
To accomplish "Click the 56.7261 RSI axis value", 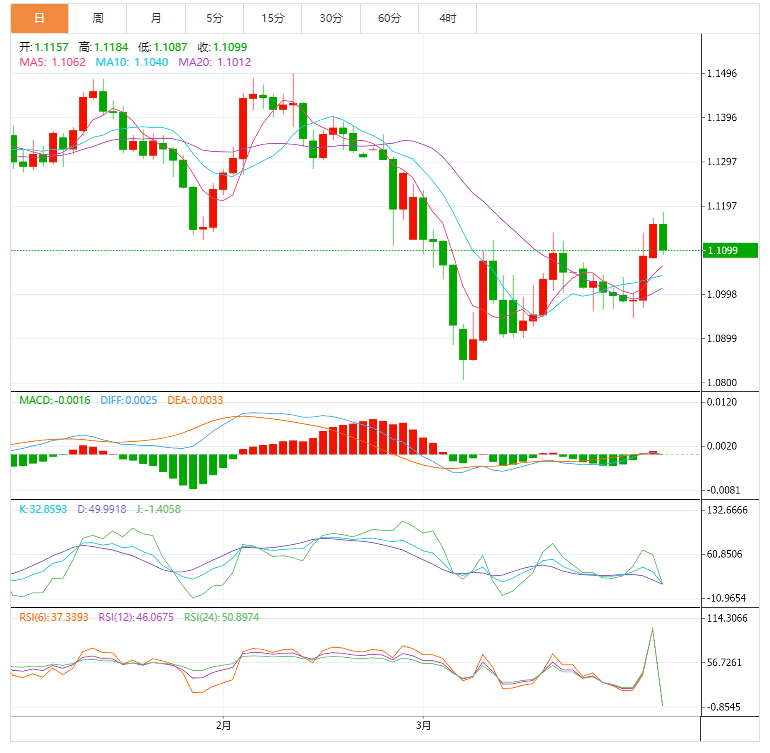I will (725, 663).
